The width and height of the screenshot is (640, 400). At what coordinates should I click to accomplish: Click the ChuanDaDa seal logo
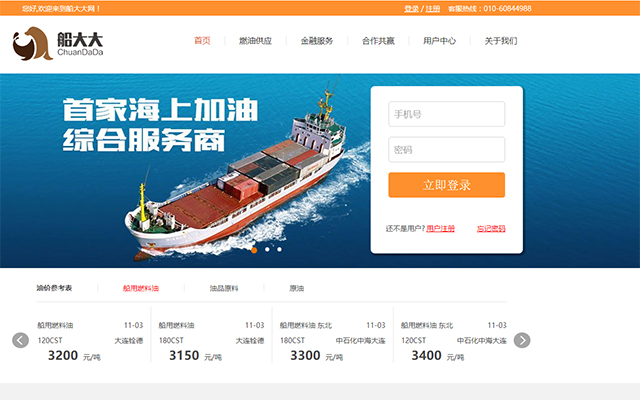click(x=58, y=43)
